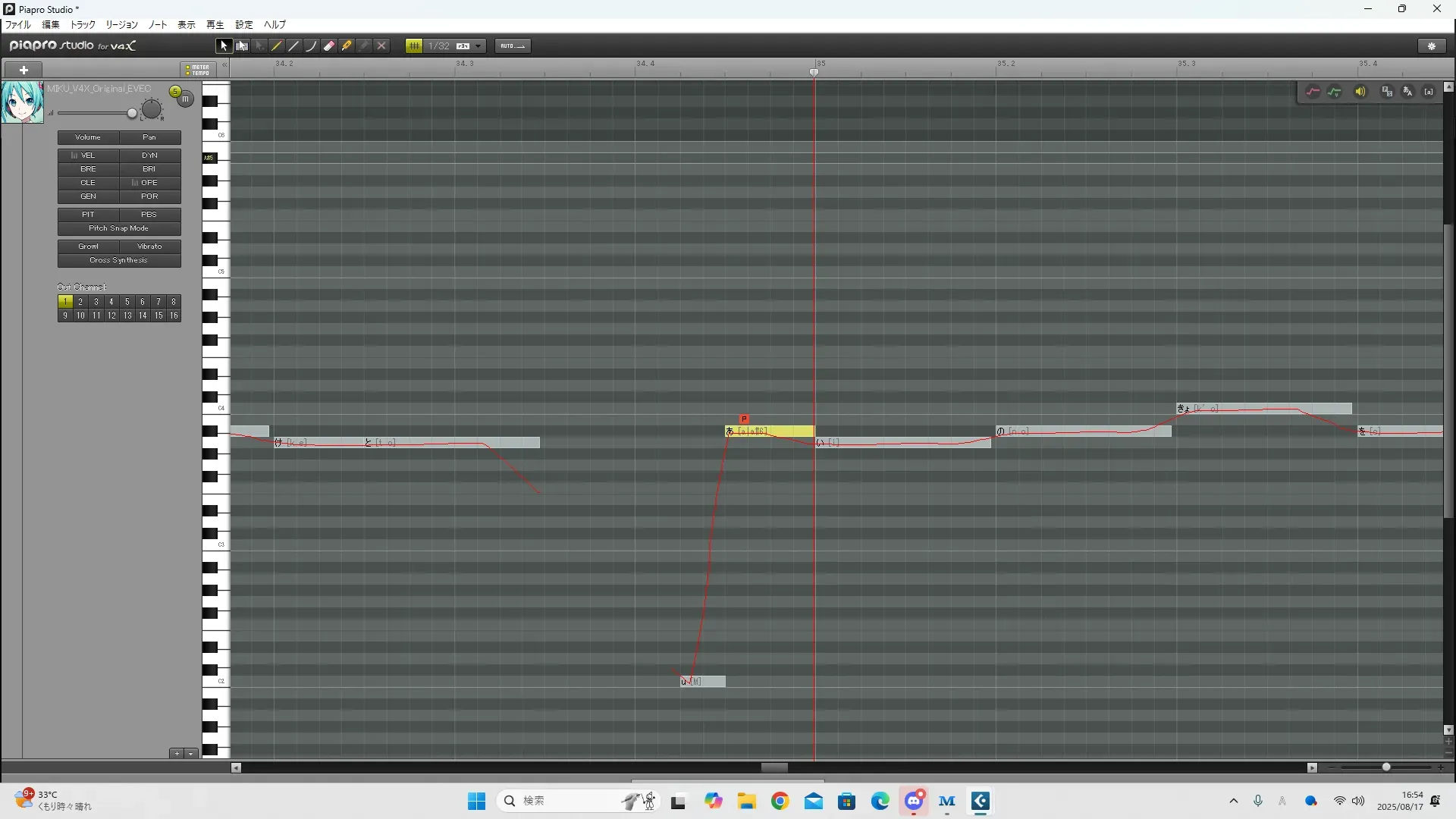Toggle phoneme [a] display icon
This screenshot has width=1456, height=819.
(x=1429, y=92)
